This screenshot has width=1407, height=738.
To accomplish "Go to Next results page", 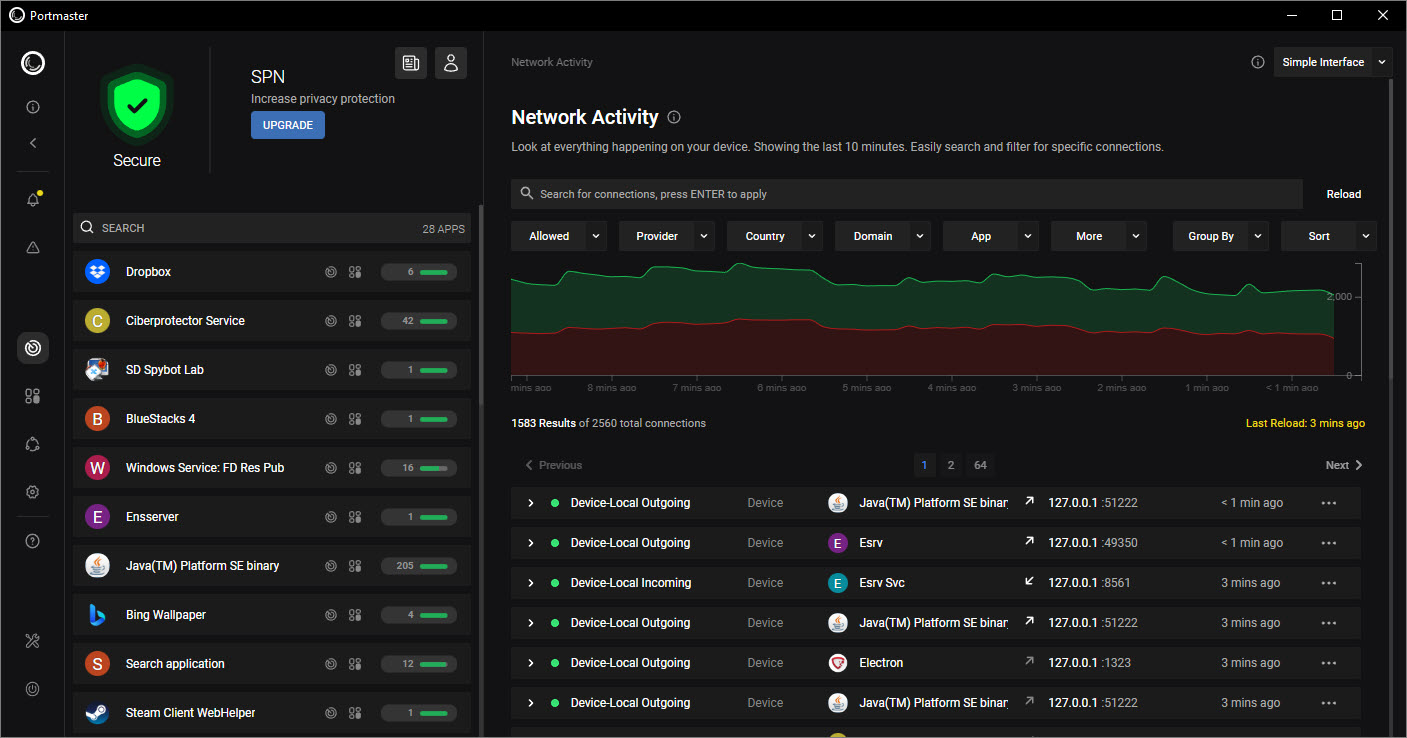I will [1344, 465].
